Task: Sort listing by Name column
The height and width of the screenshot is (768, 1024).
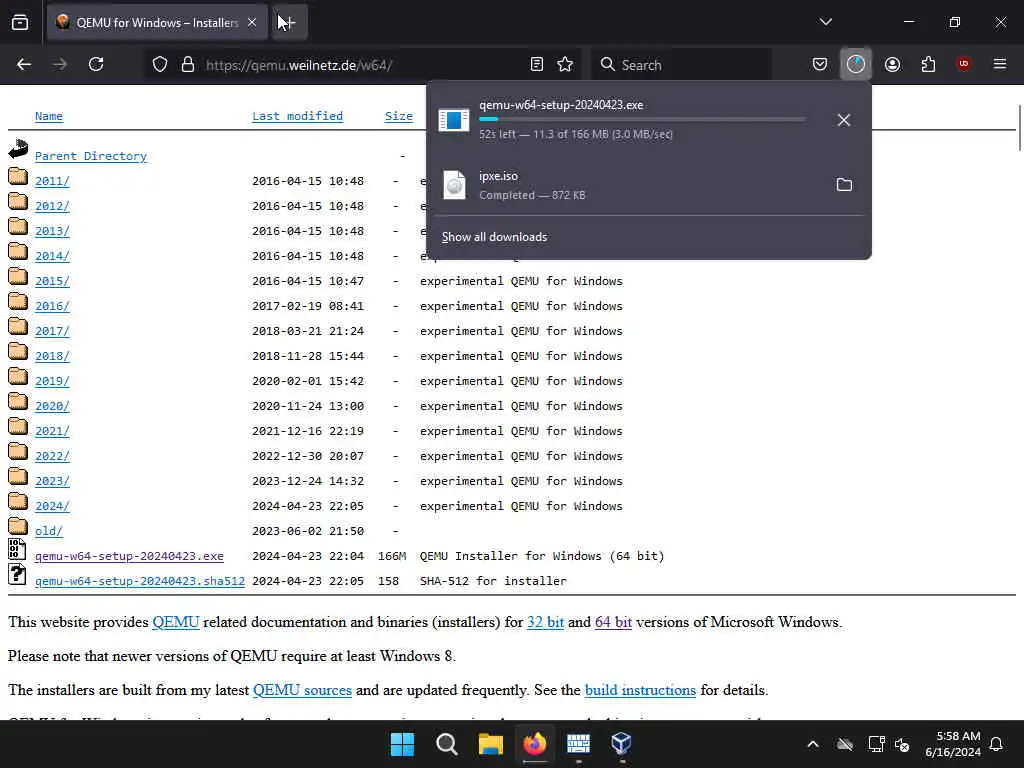Action: (49, 116)
